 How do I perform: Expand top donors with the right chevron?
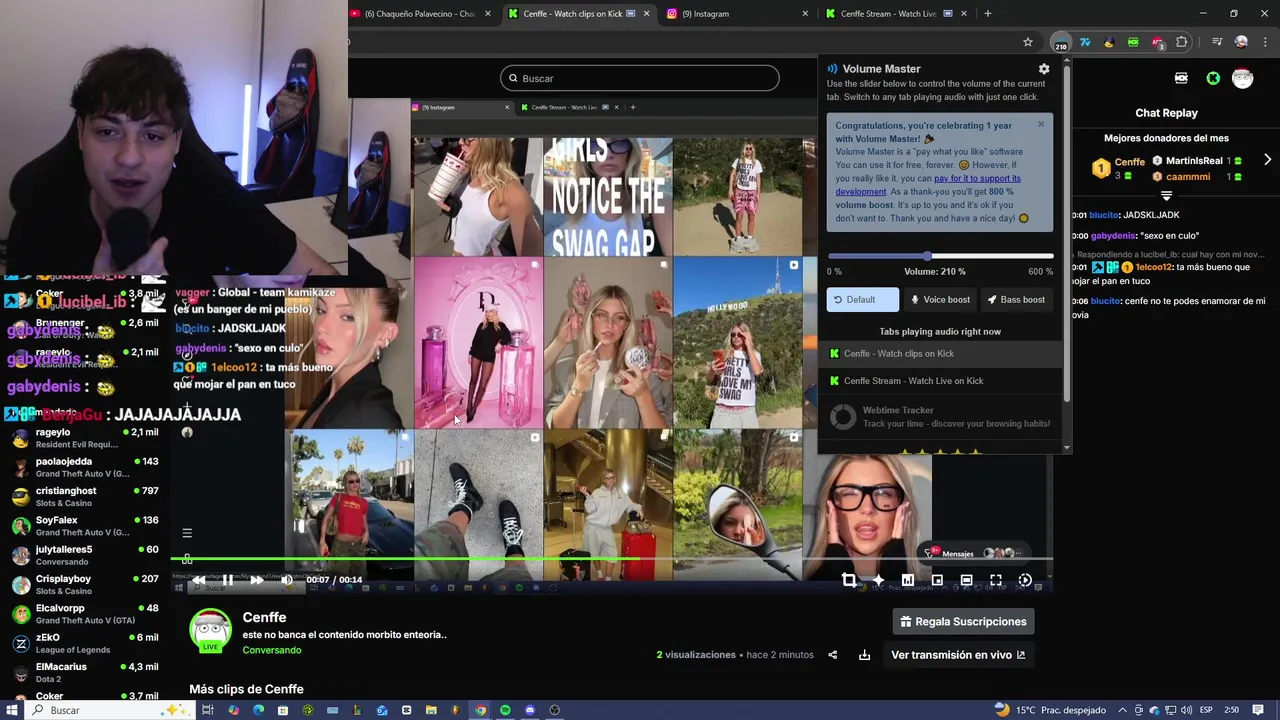1267,160
